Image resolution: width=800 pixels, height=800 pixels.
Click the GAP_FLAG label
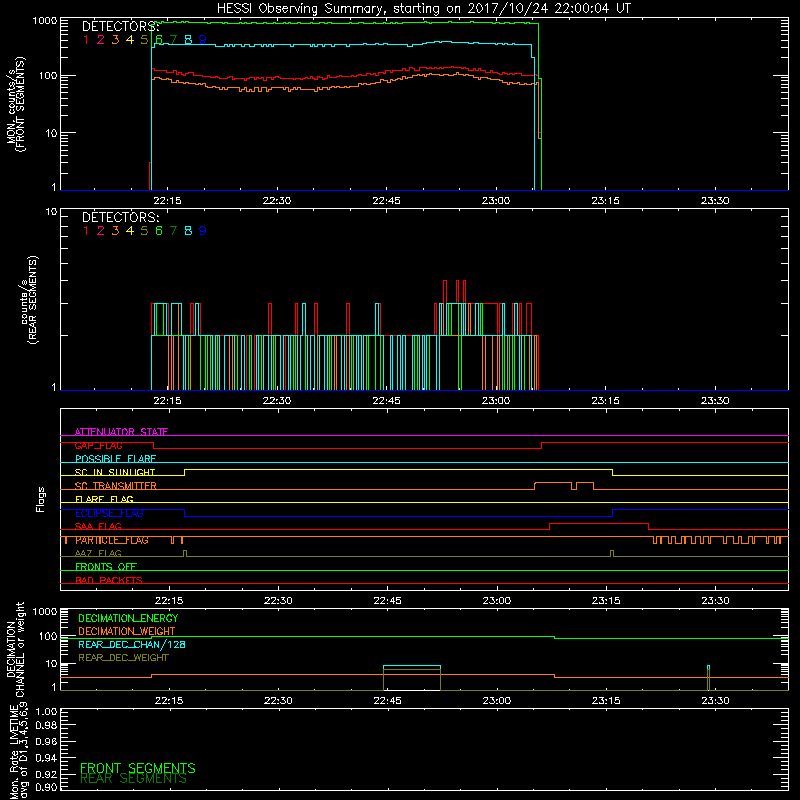click(x=98, y=445)
